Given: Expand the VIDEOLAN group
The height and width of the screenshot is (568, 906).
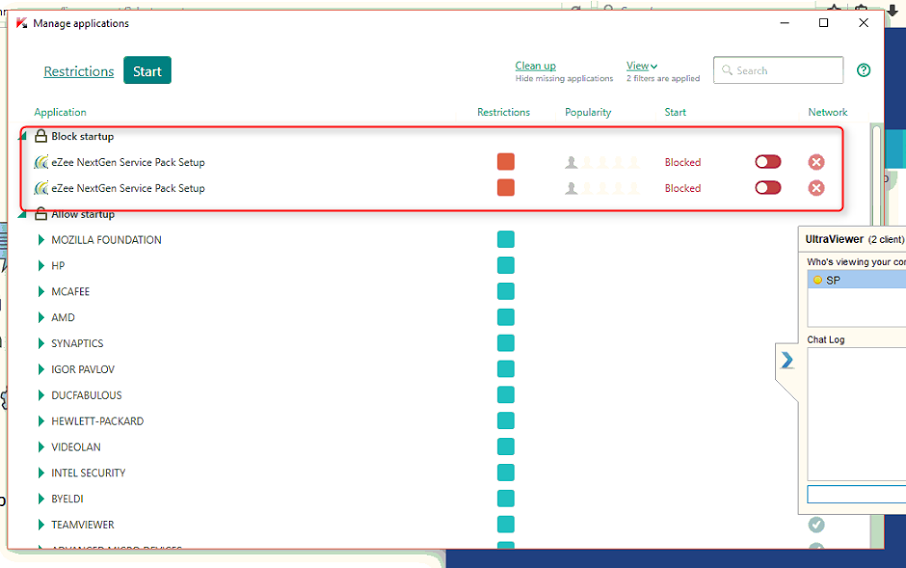Looking at the screenshot, I should 40,447.
